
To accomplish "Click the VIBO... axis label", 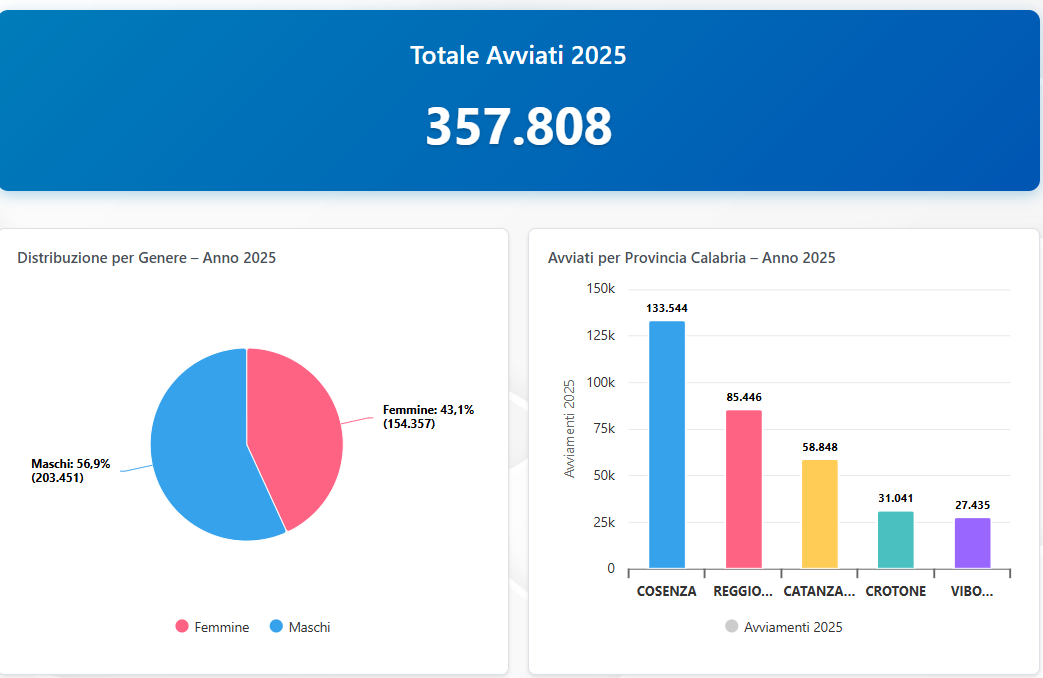I will point(972,591).
